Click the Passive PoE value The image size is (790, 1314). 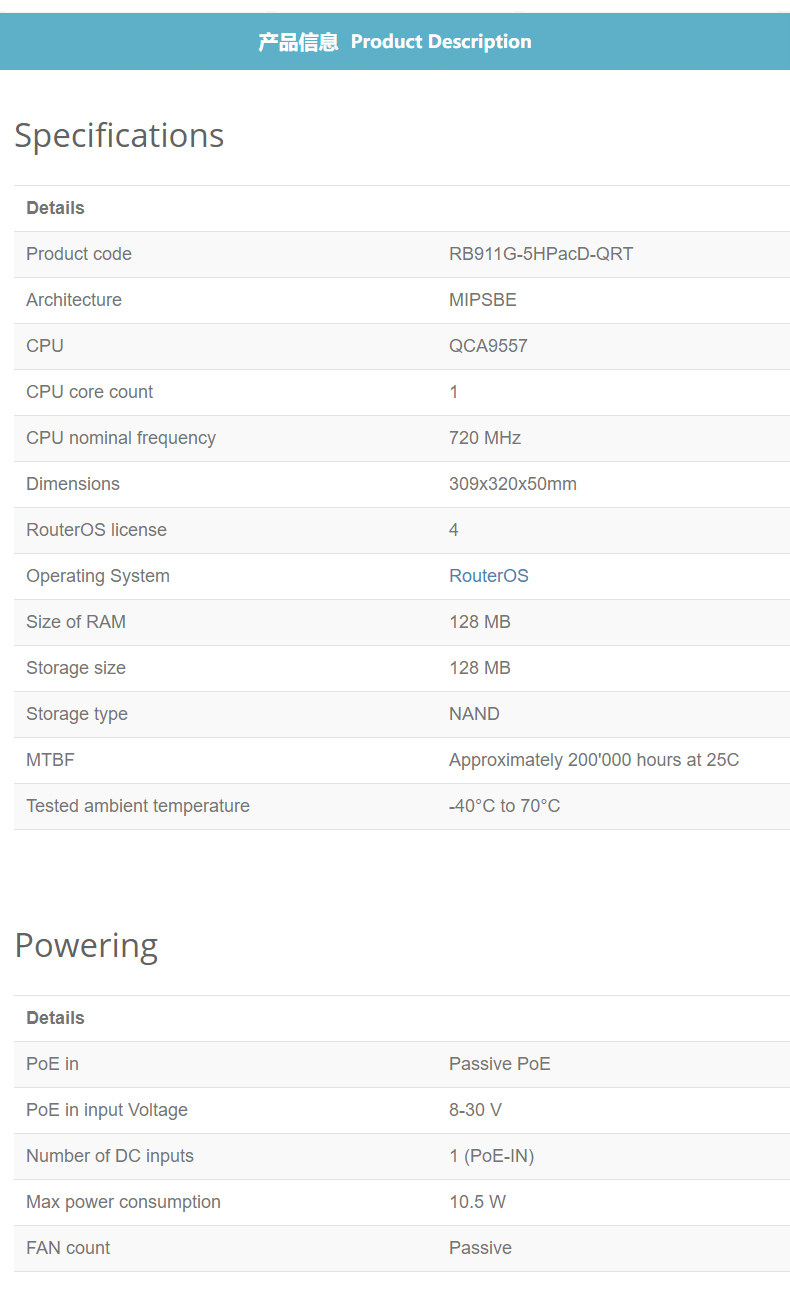point(500,1064)
